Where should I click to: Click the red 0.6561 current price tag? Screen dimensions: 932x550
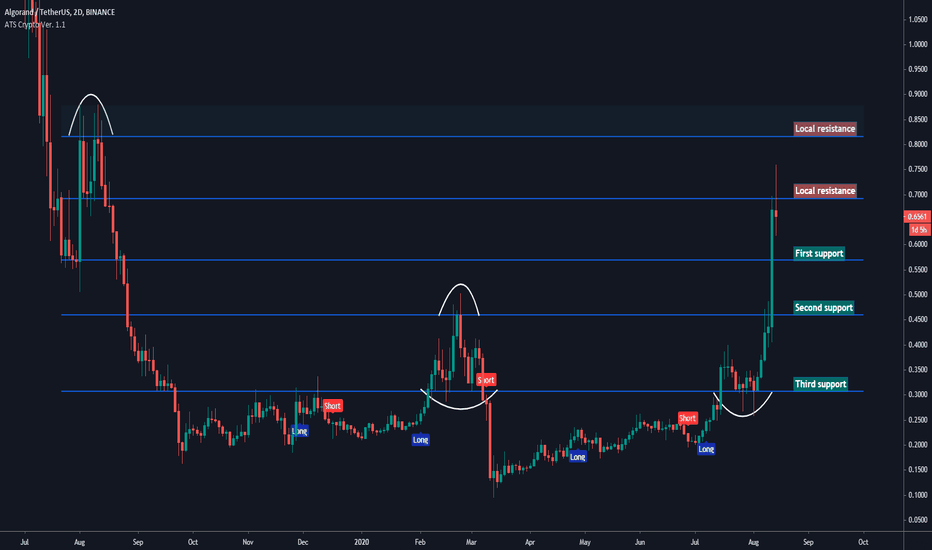pyautogui.click(x=917, y=216)
